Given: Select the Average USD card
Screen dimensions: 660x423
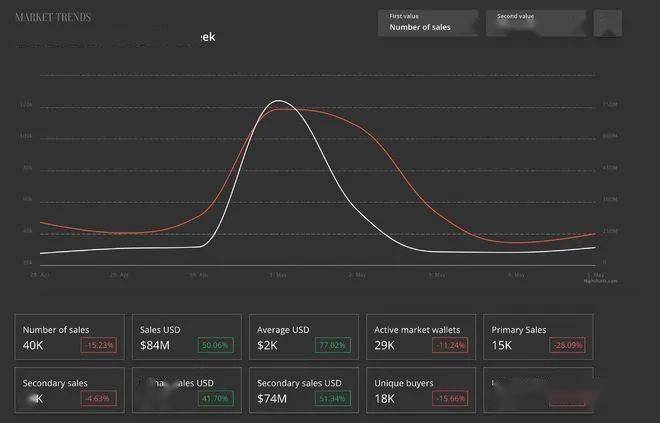Looking at the screenshot, I should point(301,337).
